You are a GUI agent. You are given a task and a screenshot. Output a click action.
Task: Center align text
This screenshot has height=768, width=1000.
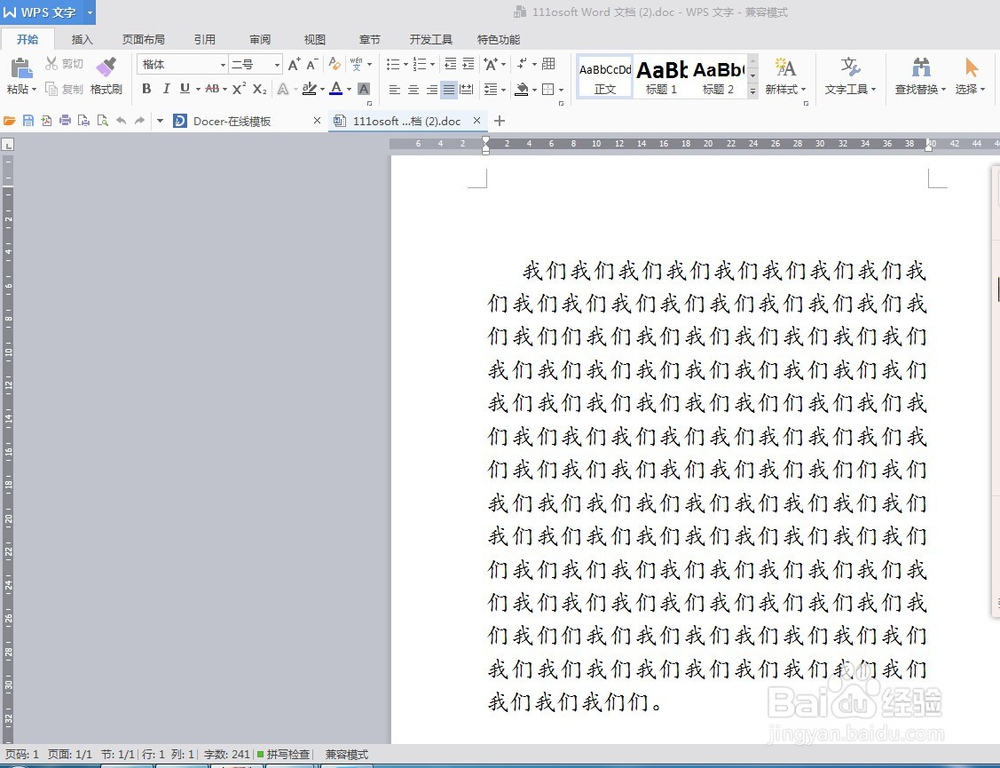pos(413,89)
